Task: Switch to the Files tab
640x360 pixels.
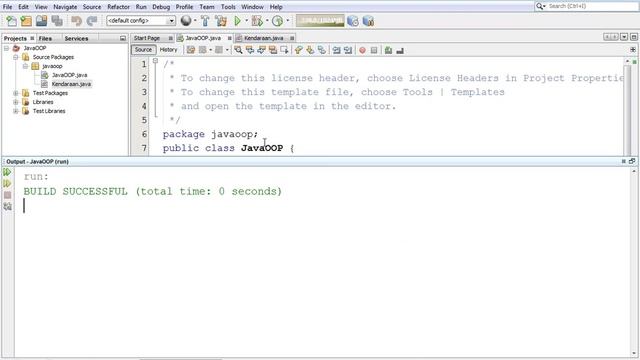Action: pos(45,38)
